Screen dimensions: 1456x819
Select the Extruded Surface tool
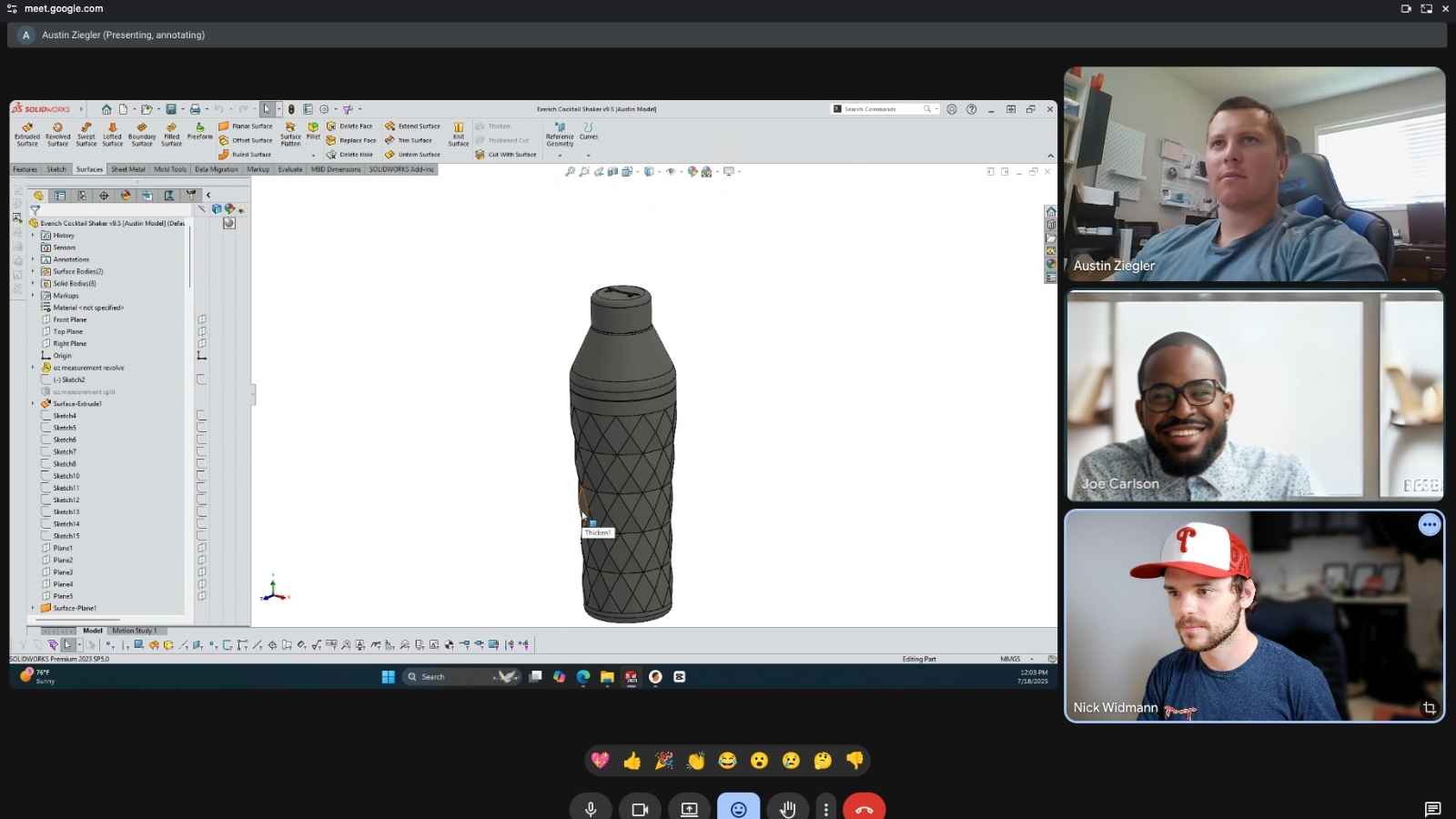click(27, 134)
